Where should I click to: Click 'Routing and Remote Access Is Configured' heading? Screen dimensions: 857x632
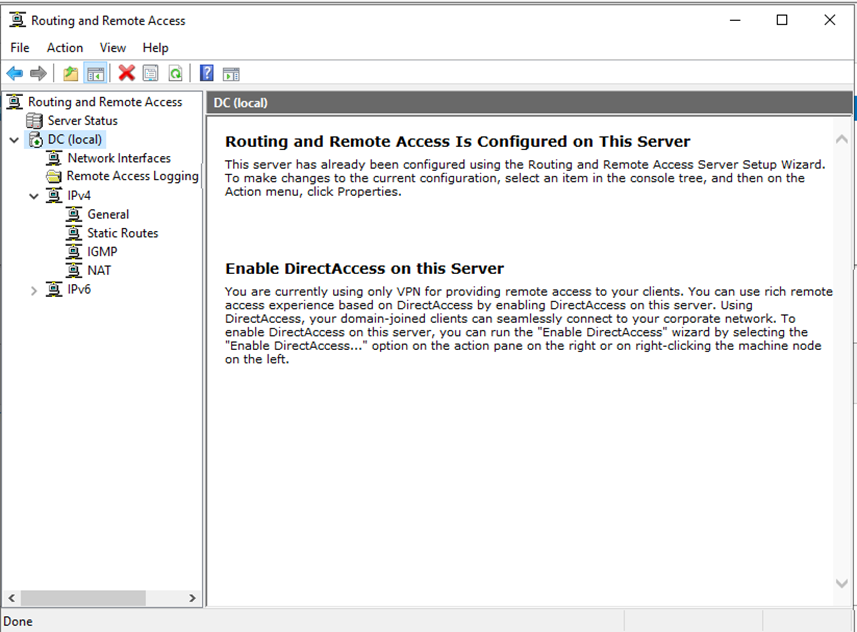tap(457, 142)
